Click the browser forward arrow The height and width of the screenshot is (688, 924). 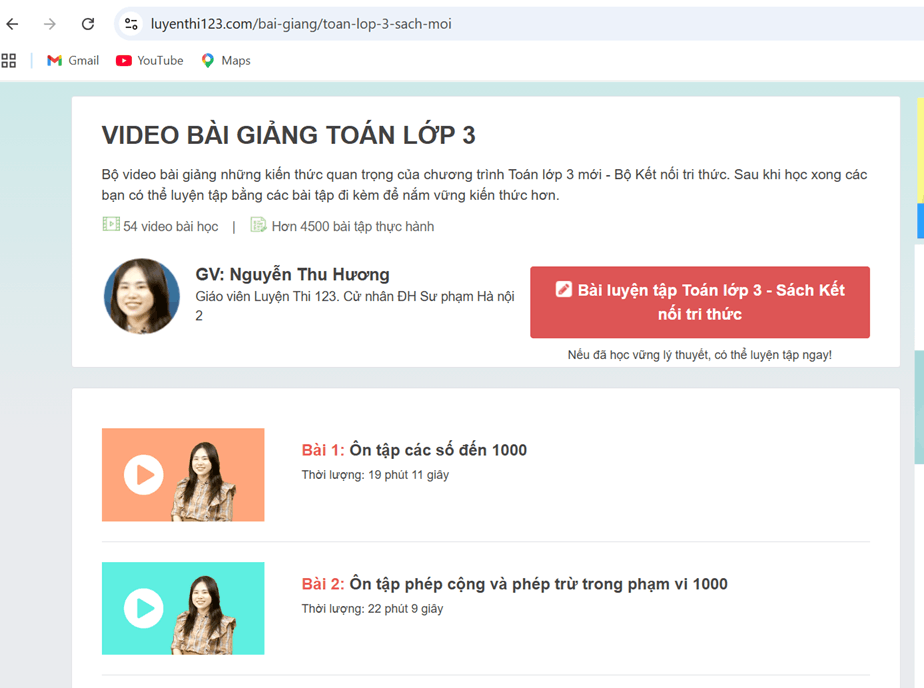(50, 24)
